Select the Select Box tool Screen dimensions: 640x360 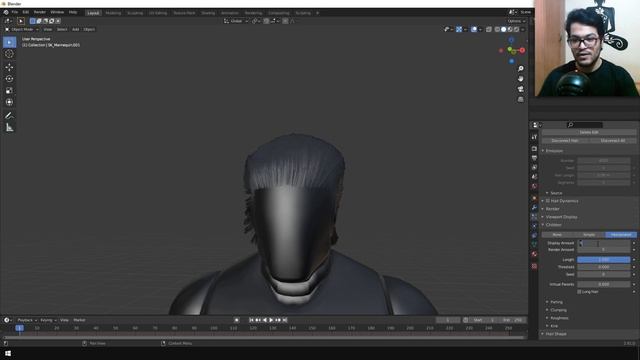click(9, 42)
